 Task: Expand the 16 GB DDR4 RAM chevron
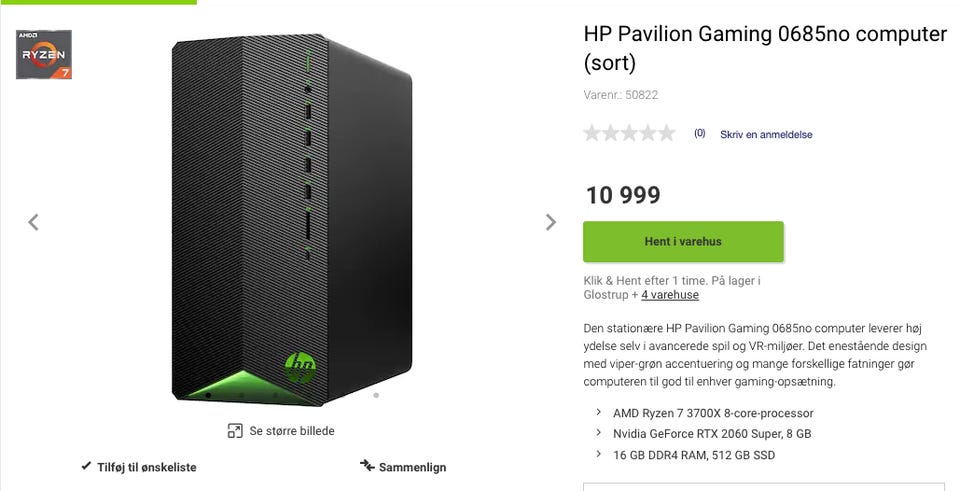click(x=598, y=454)
